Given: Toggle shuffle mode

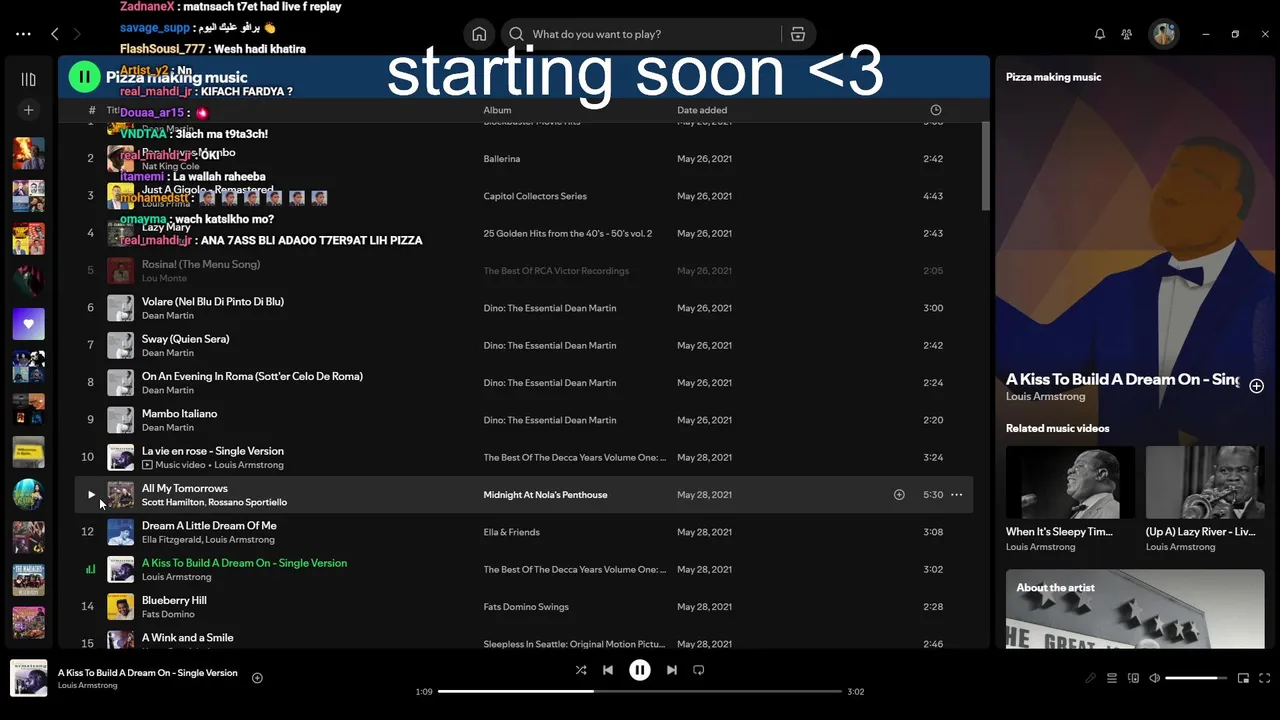Looking at the screenshot, I should coord(581,670).
